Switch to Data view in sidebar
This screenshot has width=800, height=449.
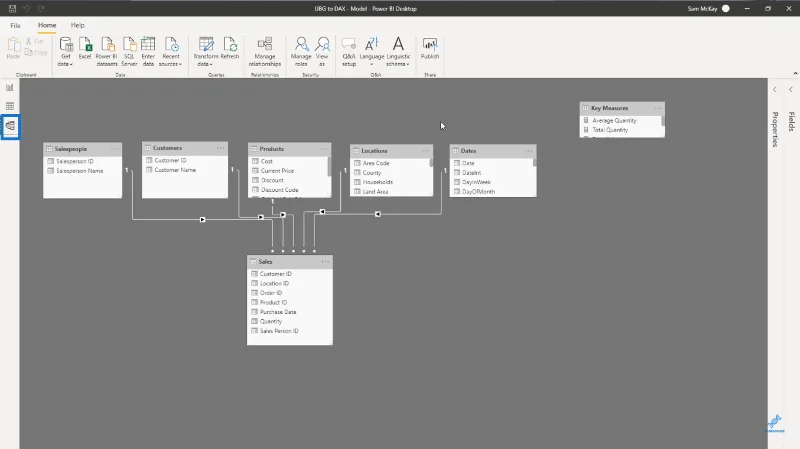[10, 106]
